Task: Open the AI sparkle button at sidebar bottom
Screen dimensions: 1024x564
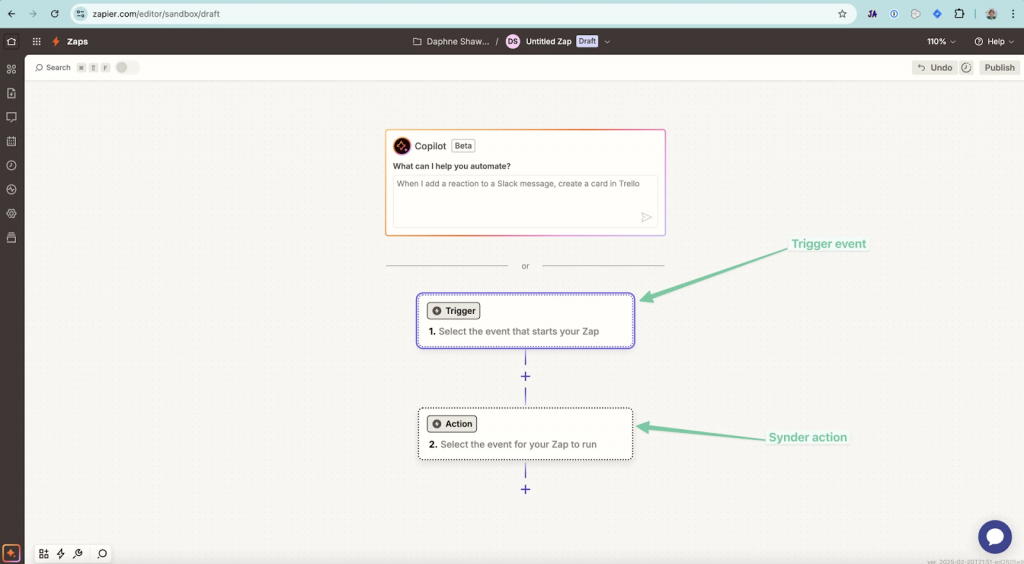Action: click(x=11, y=553)
